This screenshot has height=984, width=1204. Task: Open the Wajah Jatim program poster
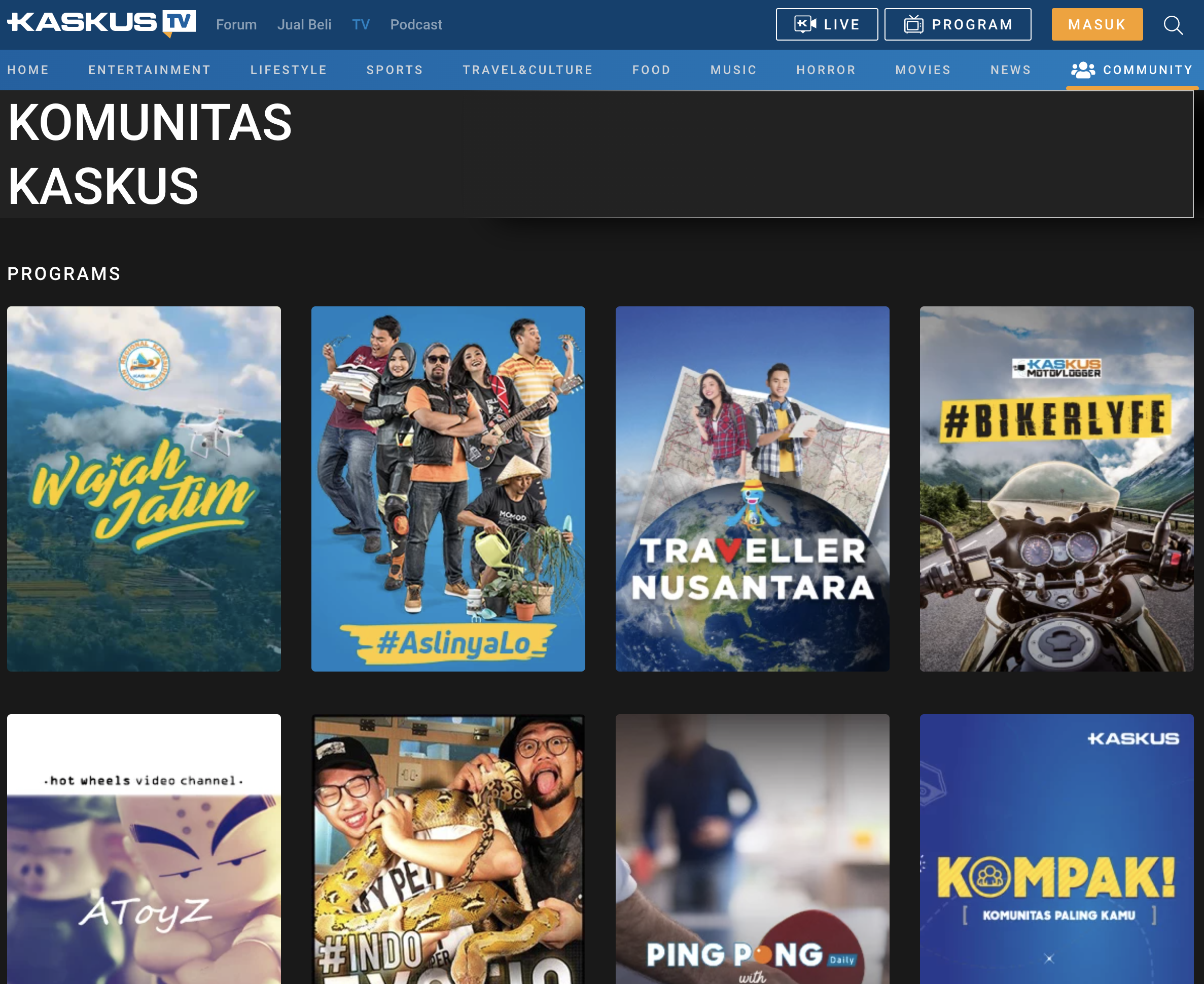coord(144,488)
